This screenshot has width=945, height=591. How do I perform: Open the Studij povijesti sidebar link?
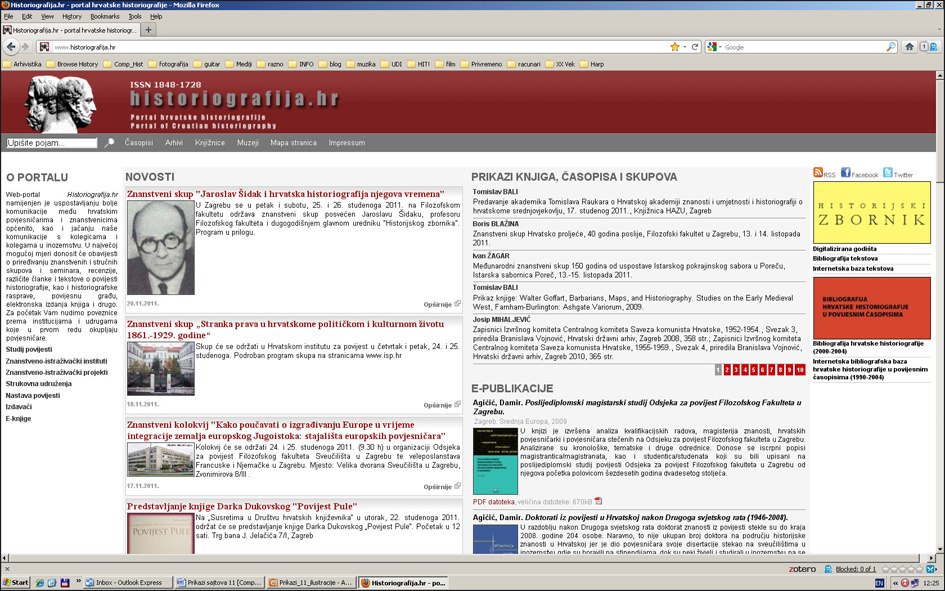pos(29,349)
